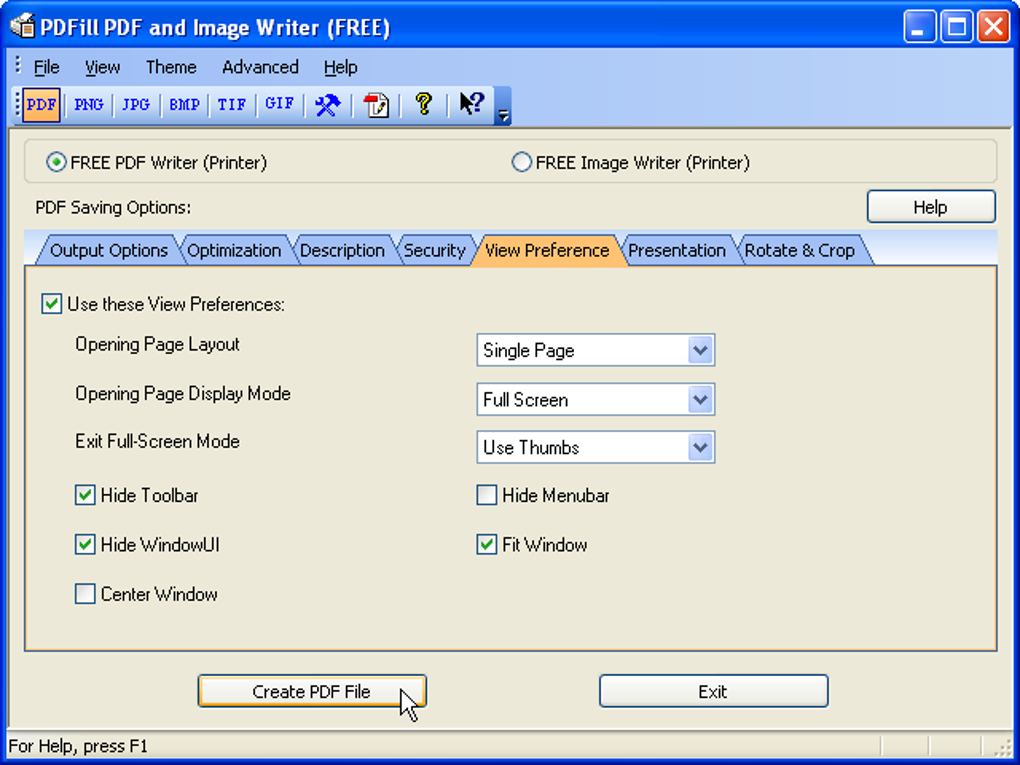
Task: Open the File menu
Action: [x=46, y=67]
